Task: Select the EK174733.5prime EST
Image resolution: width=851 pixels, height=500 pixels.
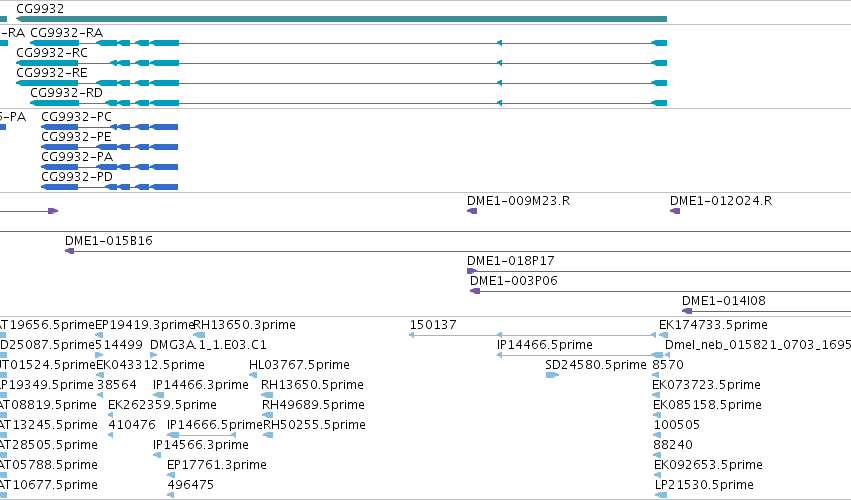Action: pos(663,336)
